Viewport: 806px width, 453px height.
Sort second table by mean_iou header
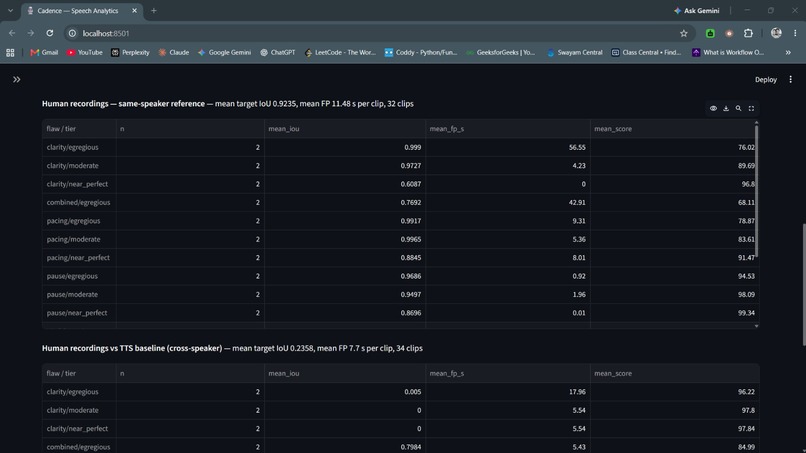[344, 373]
